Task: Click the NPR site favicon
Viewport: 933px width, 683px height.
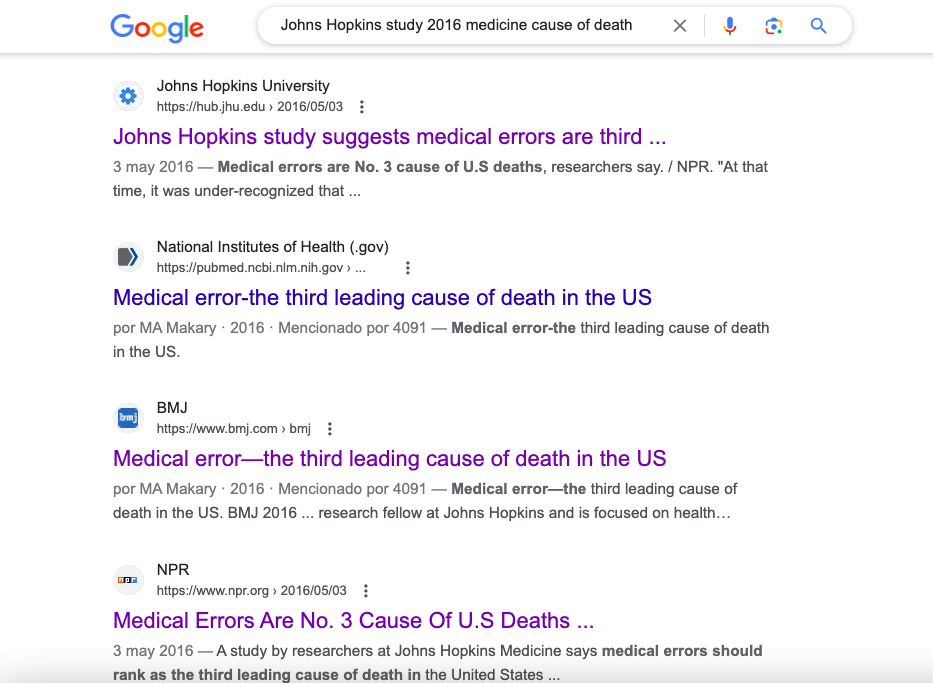Action: [128, 579]
